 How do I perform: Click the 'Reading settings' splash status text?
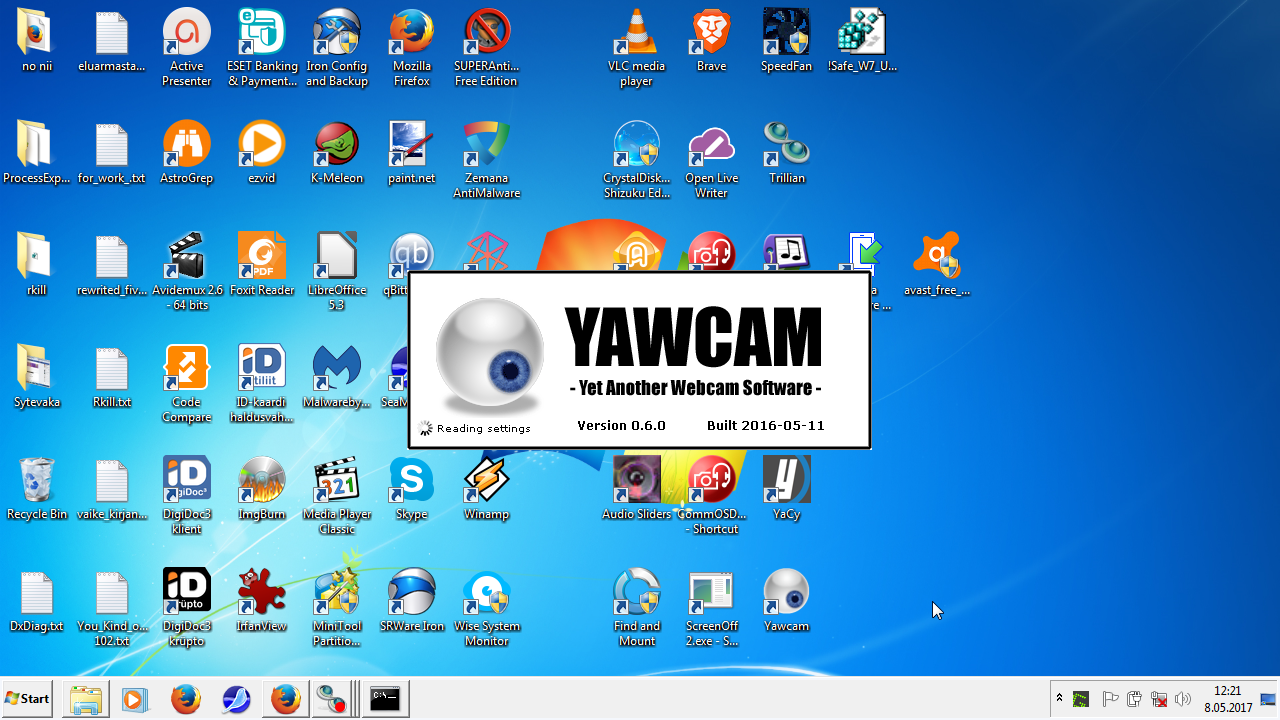pyautogui.click(x=484, y=429)
